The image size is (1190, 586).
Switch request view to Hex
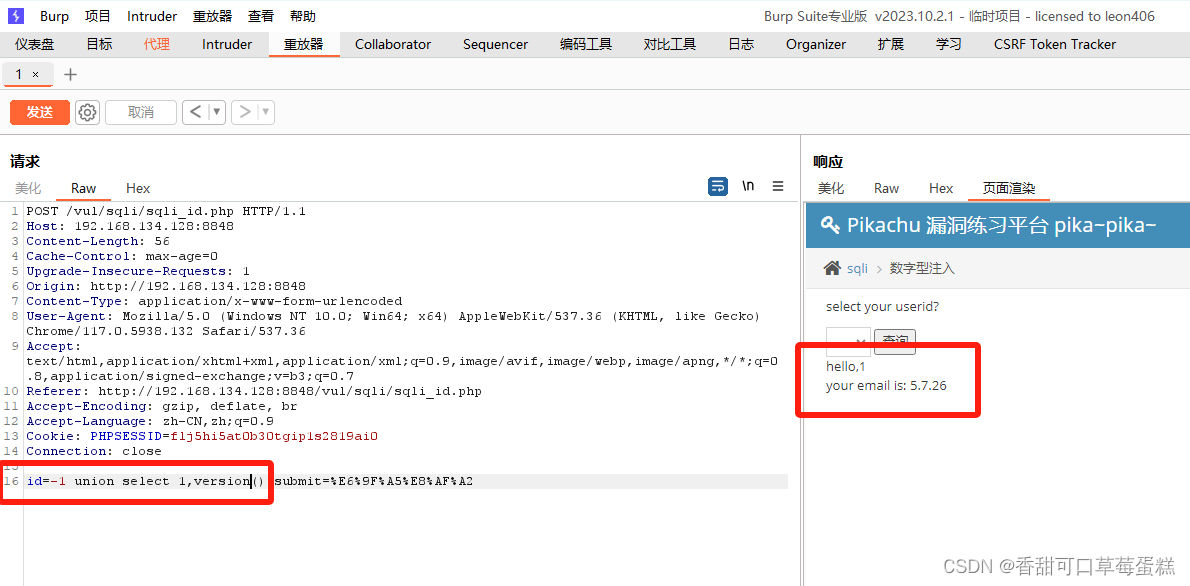tap(138, 188)
